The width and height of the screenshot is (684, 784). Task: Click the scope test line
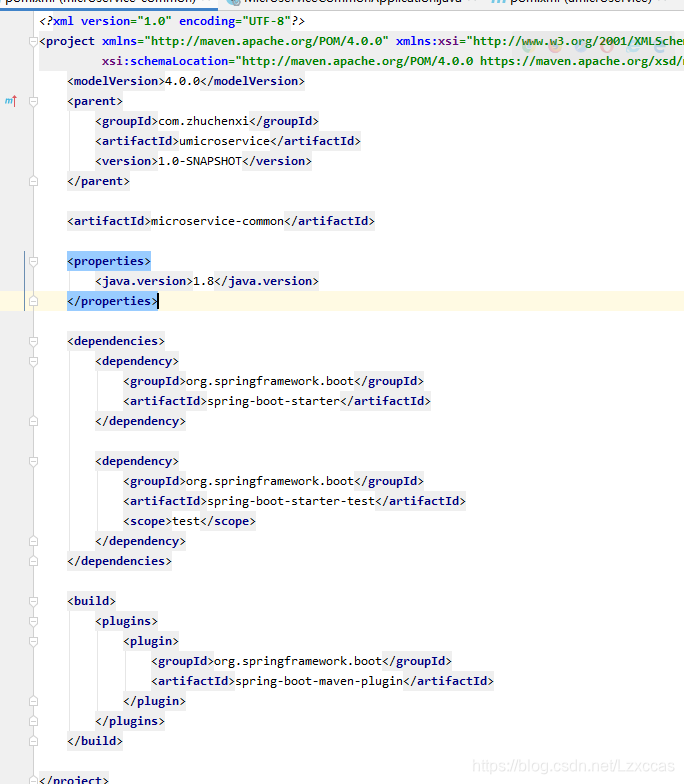(x=189, y=521)
